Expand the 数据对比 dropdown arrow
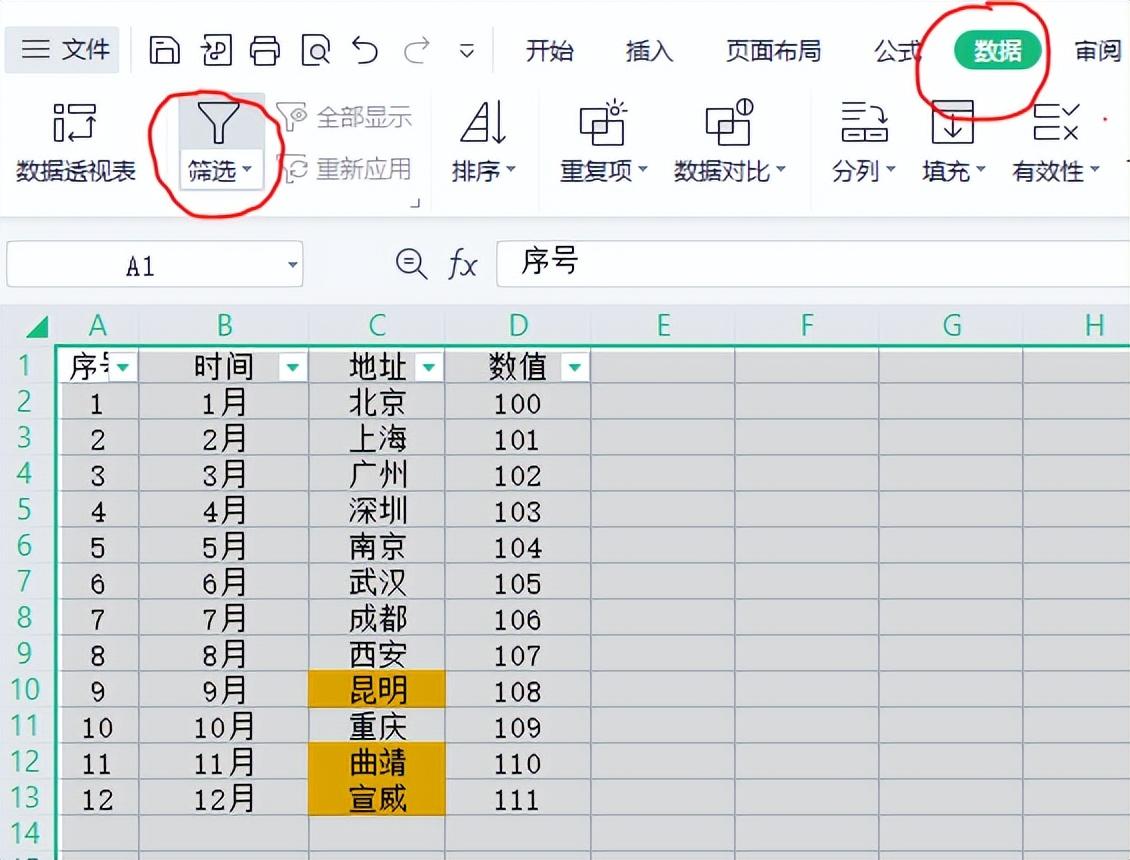 780,171
